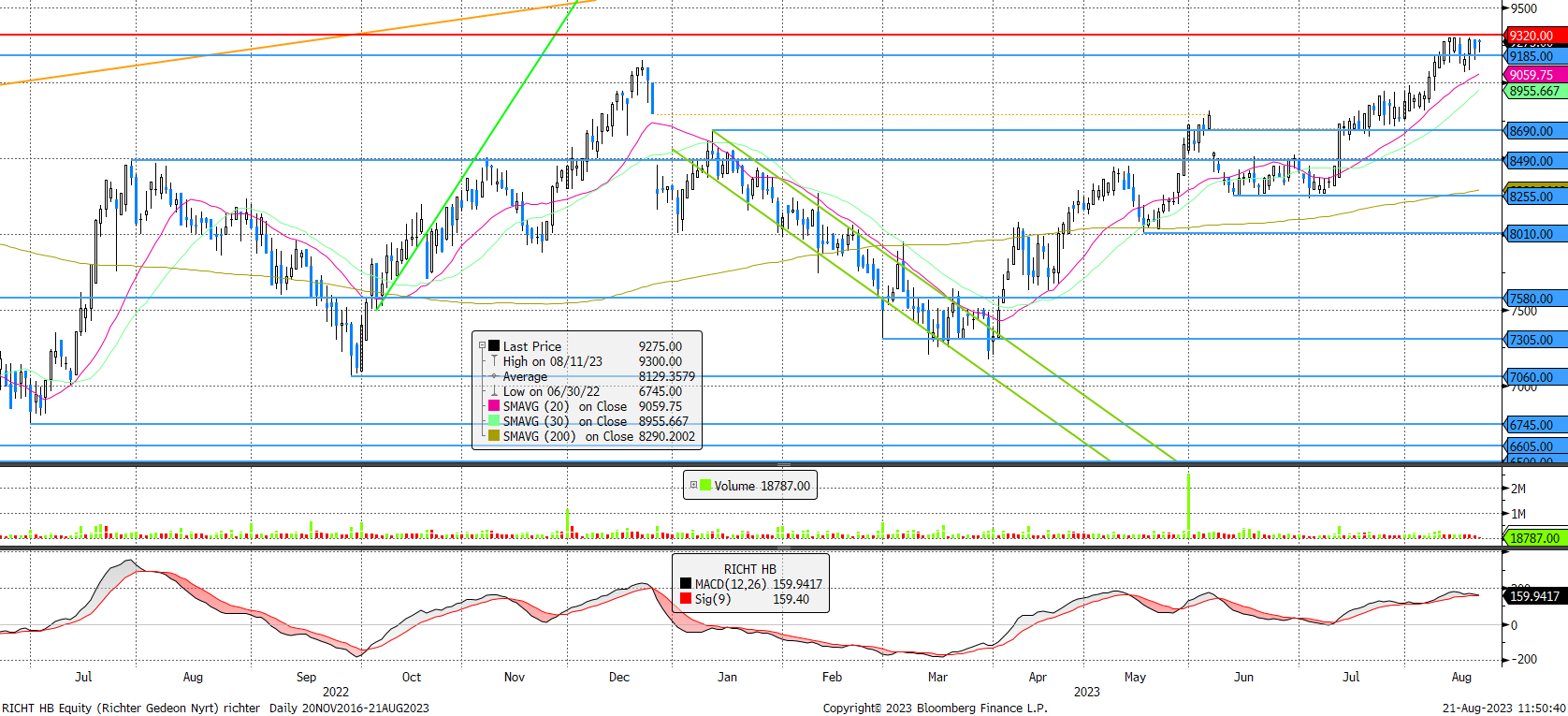Click the 9185.00 horizontal line tag
The width and height of the screenshot is (1568, 716).
point(1533,56)
